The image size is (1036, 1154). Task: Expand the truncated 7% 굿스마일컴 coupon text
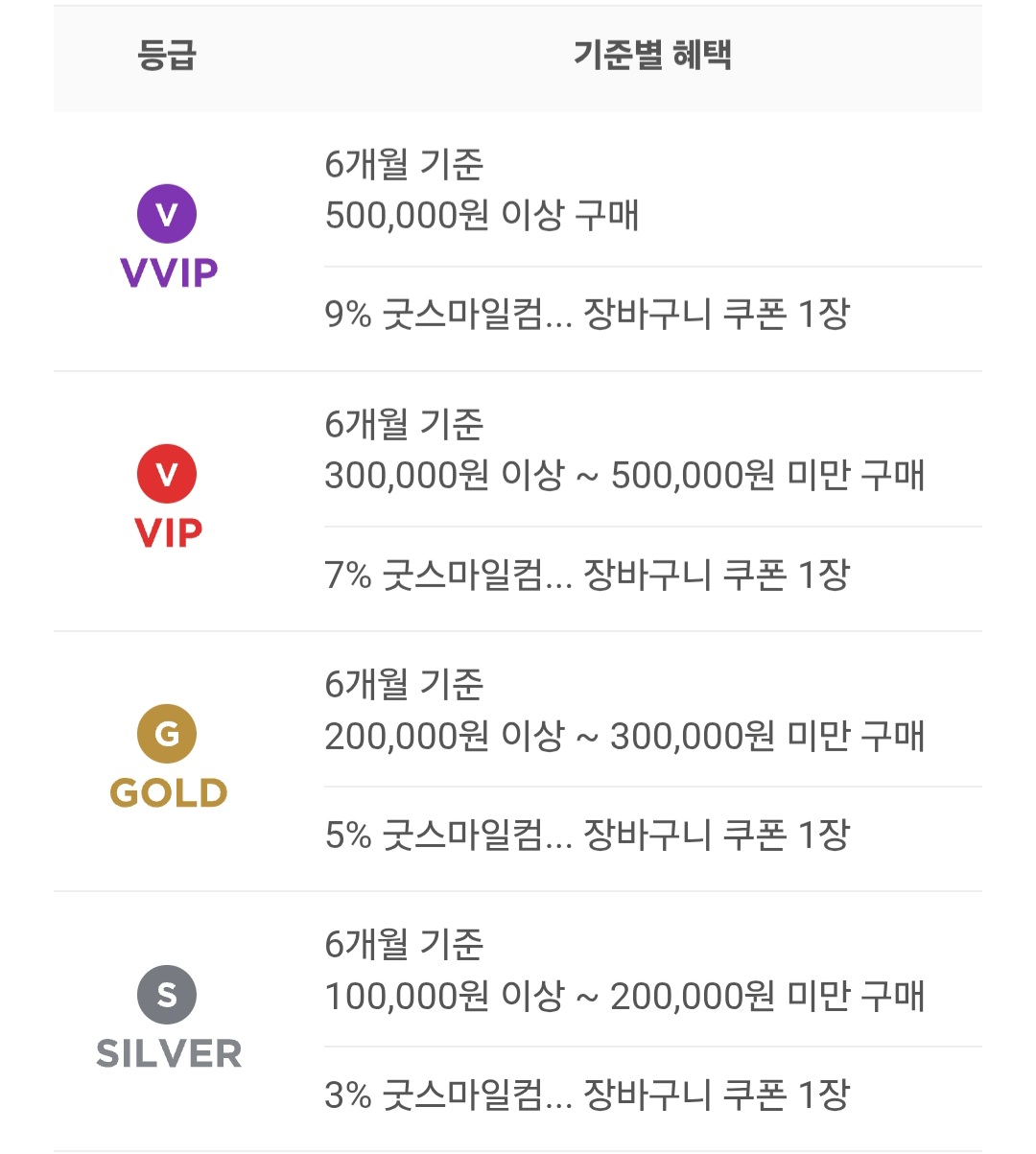tap(587, 576)
